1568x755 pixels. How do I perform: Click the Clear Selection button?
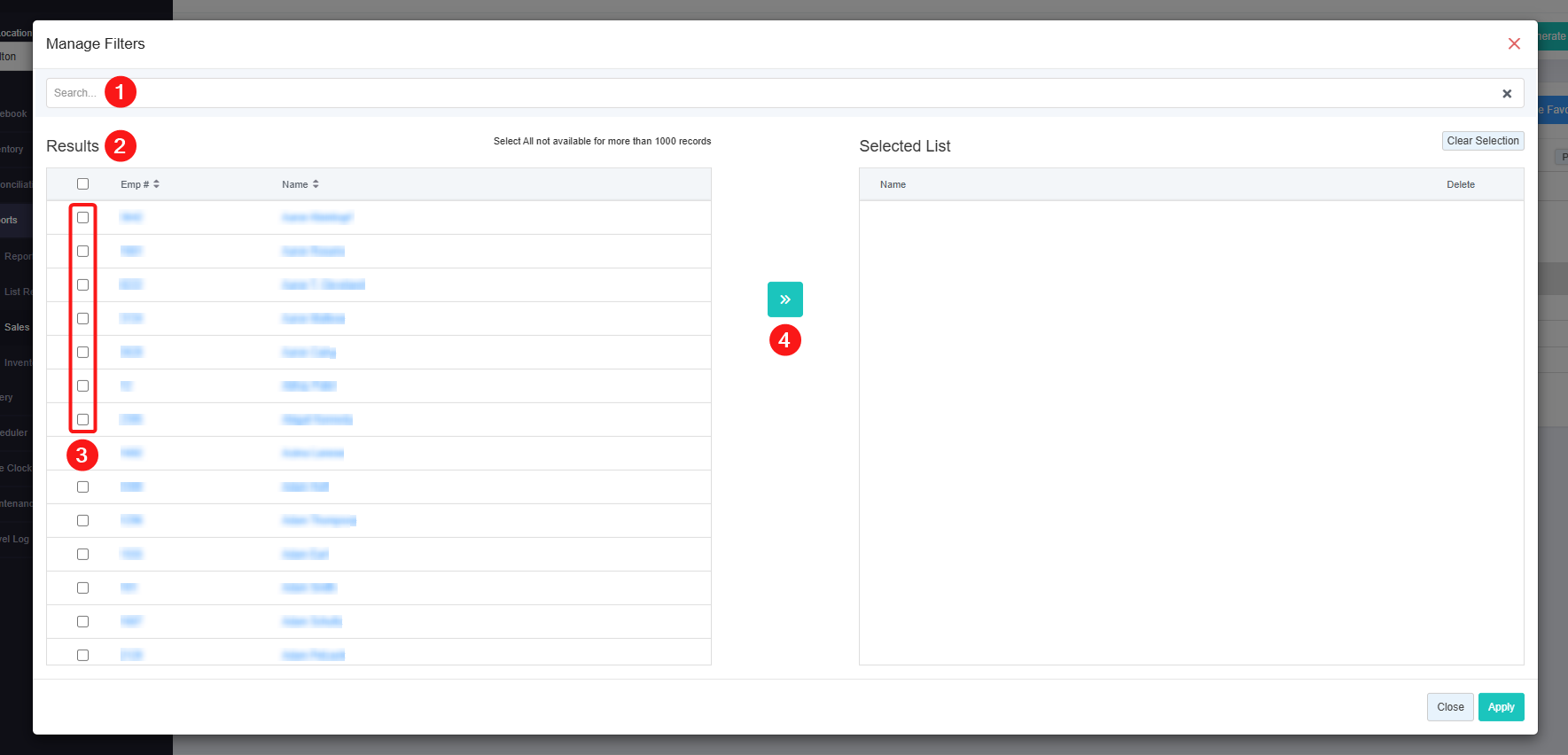pyautogui.click(x=1482, y=141)
